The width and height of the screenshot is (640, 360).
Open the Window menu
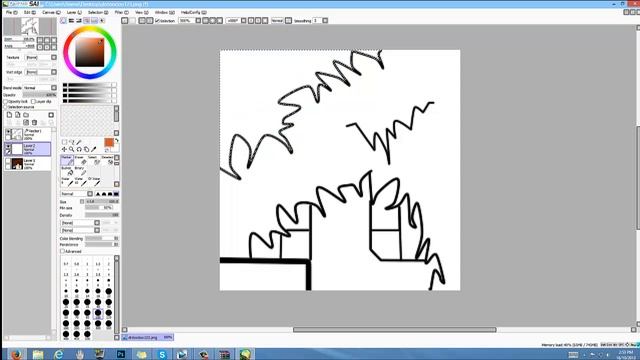164,13
